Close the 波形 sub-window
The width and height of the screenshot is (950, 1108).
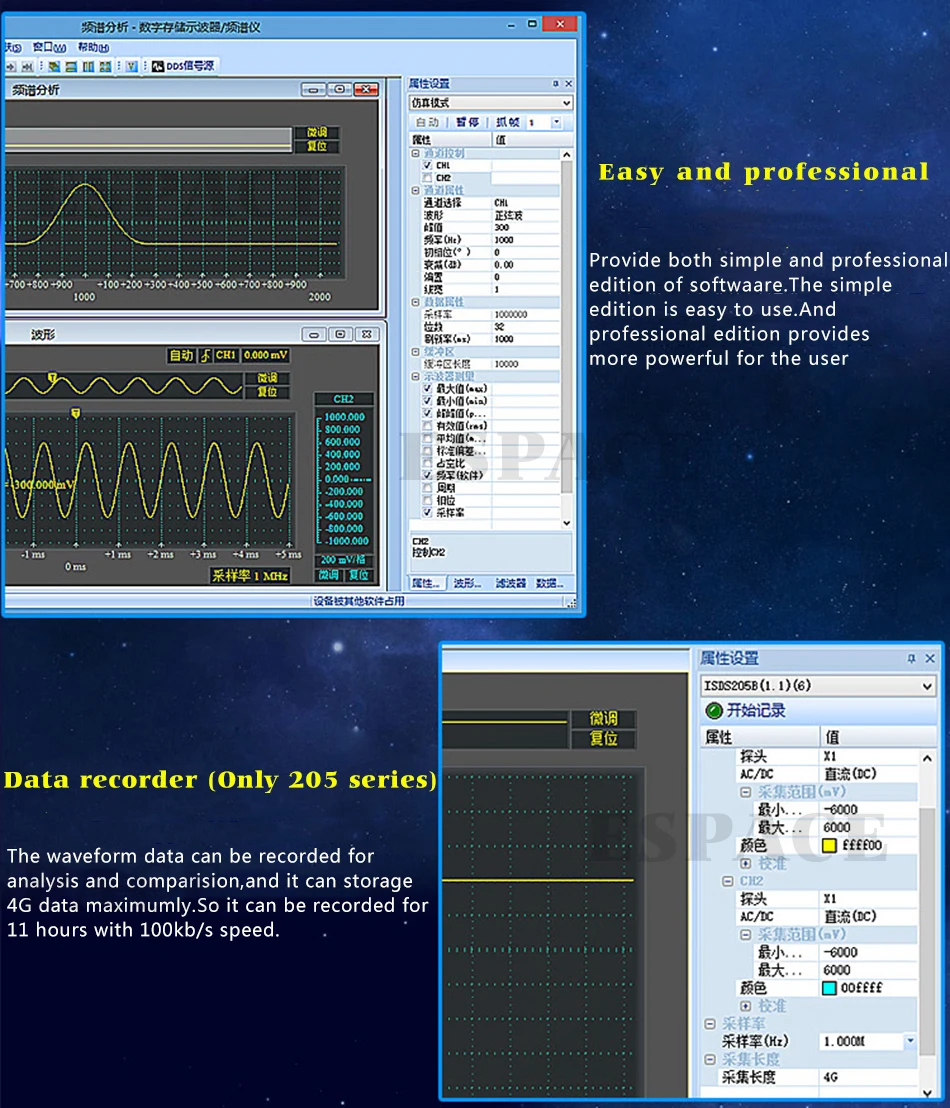pyautogui.click(x=367, y=334)
